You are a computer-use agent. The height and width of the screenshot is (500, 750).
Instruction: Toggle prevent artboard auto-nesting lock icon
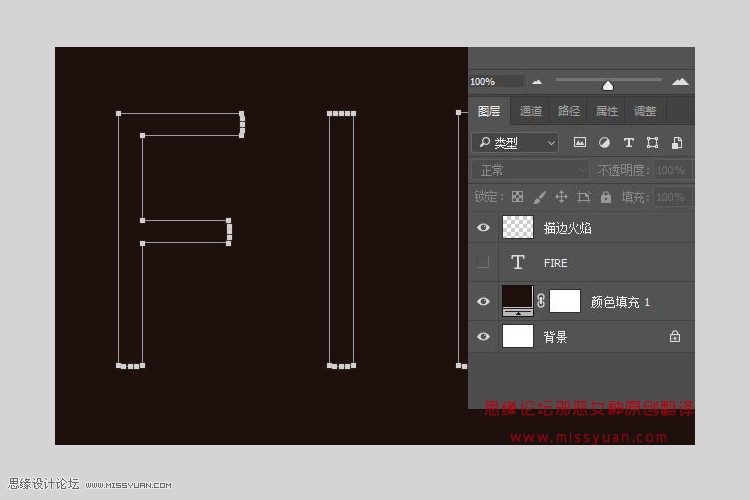click(x=584, y=197)
